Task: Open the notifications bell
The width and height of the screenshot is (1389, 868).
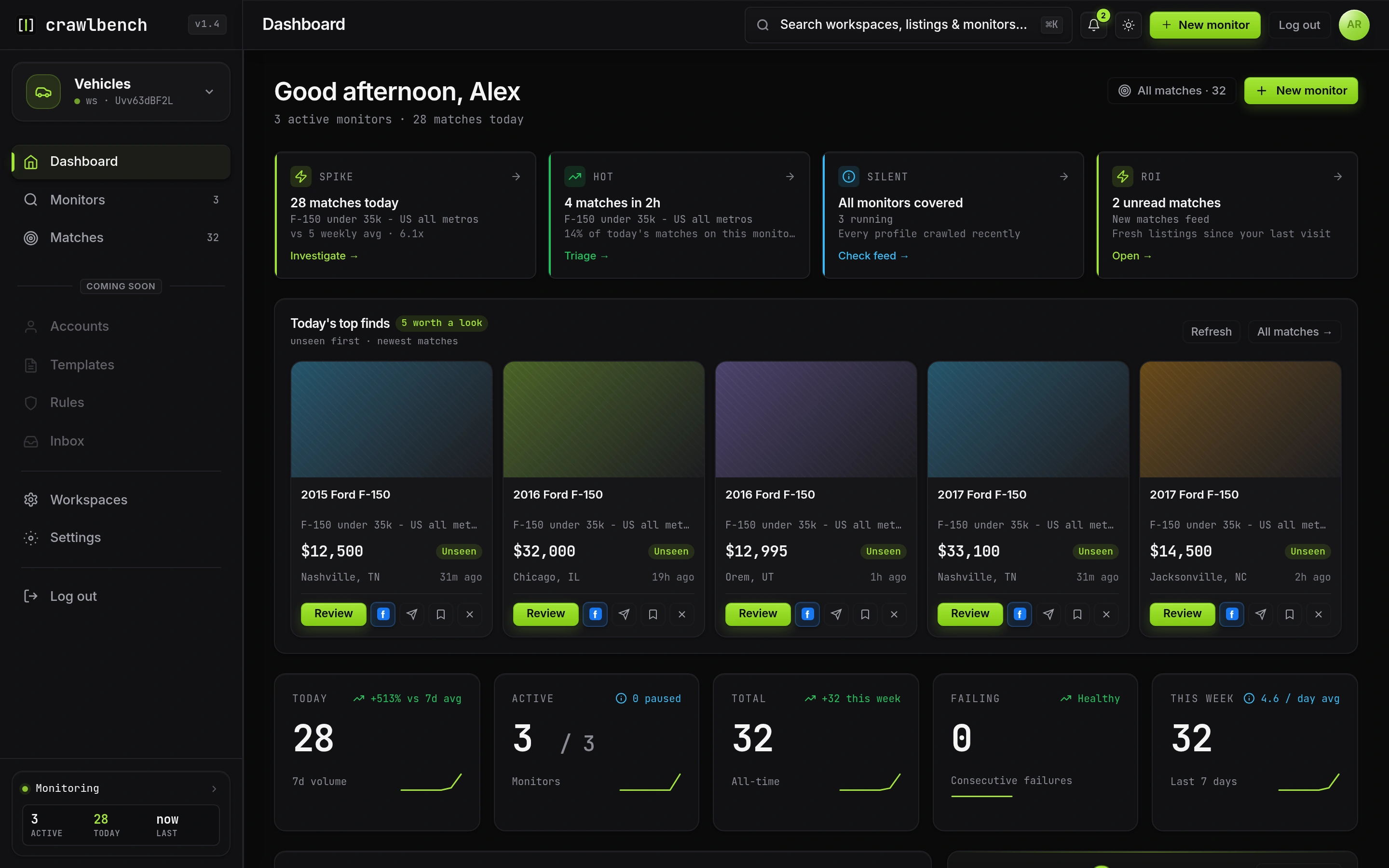Action: [x=1093, y=25]
